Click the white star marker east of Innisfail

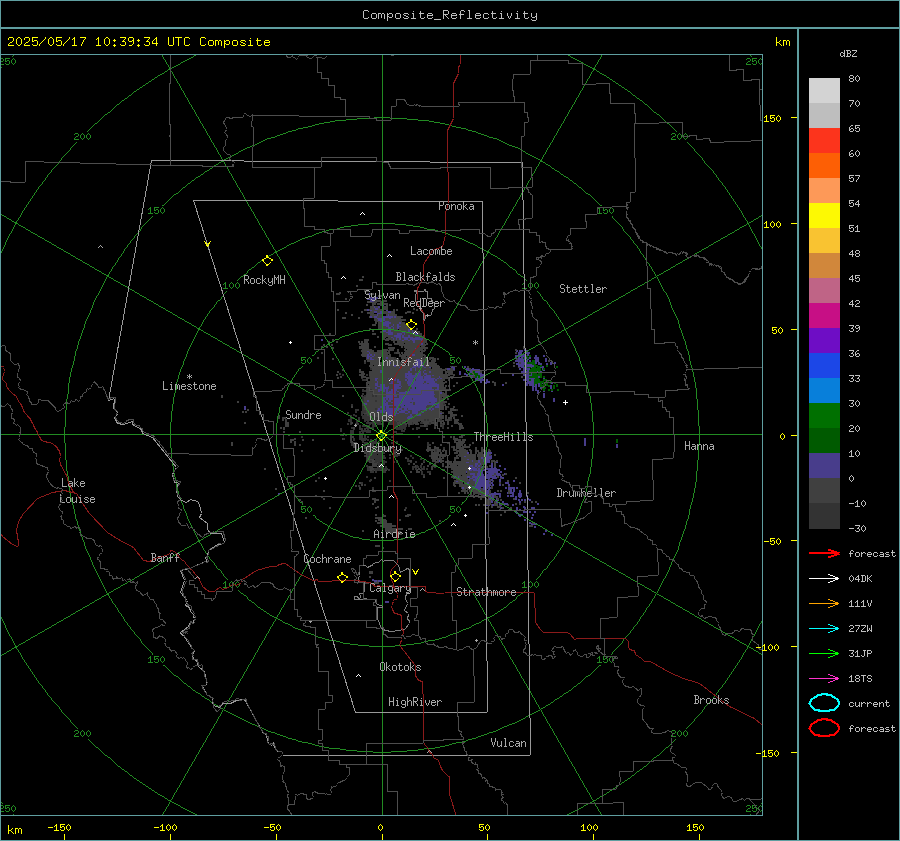coord(475,343)
